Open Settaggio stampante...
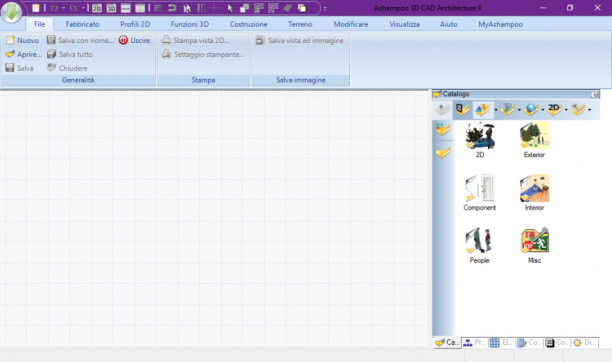Image resolution: width=612 pixels, height=362 pixels. click(203, 54)
